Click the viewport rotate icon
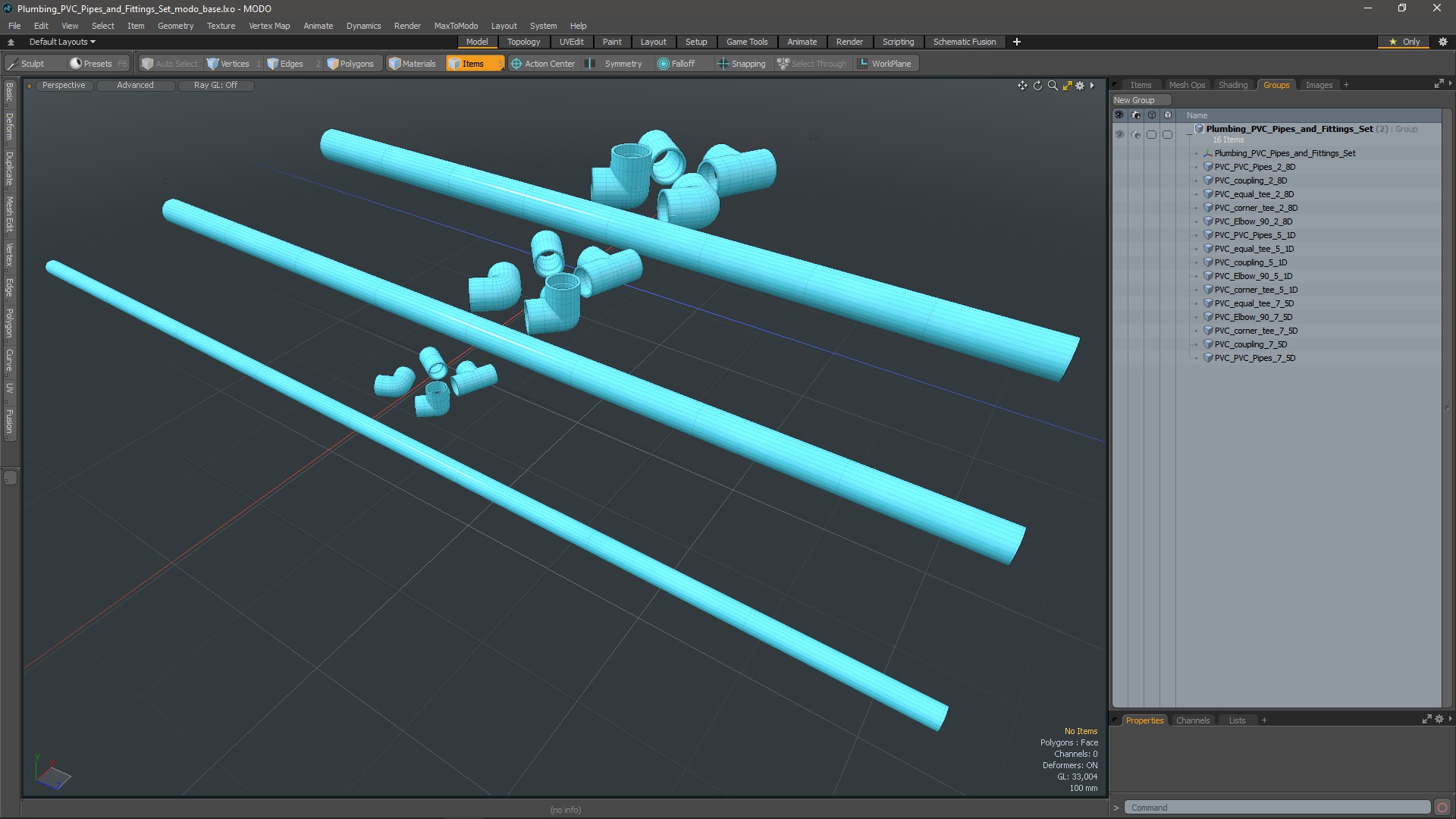 tap(1037, 86)
